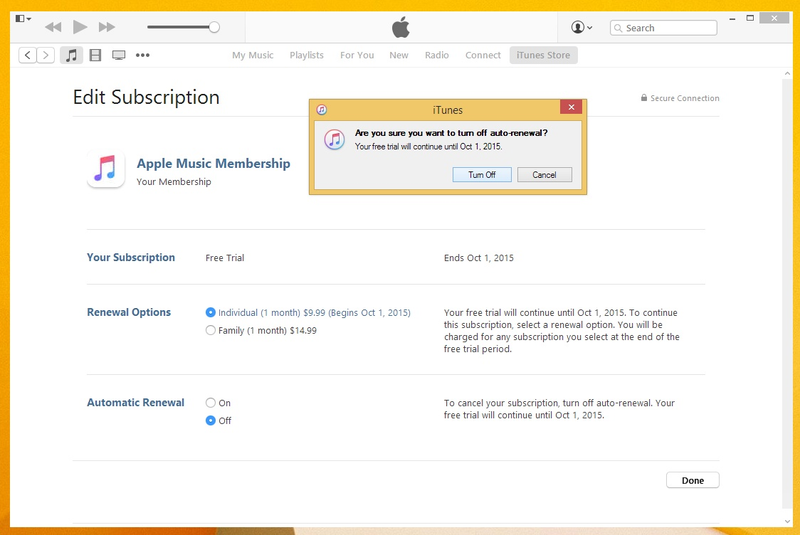
Task: Click the music icon inside the iTunes dialog
Action: click(334, 139)
